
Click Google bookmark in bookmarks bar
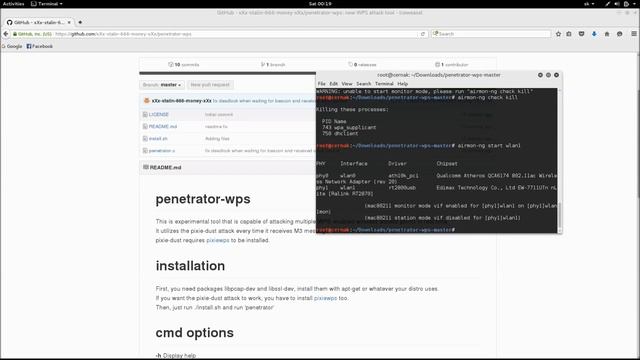12,46
